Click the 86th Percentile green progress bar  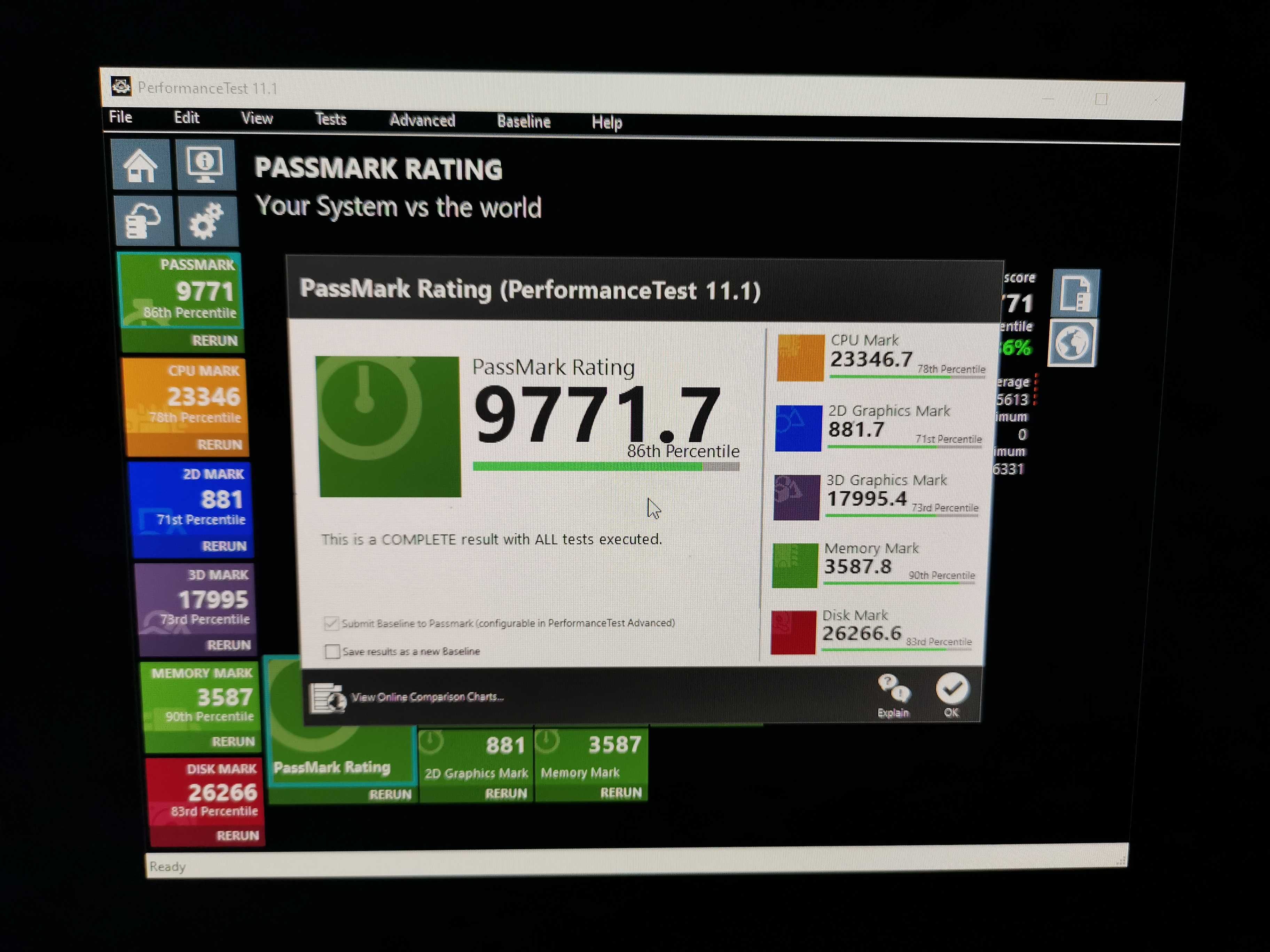[x=606, y=467]
